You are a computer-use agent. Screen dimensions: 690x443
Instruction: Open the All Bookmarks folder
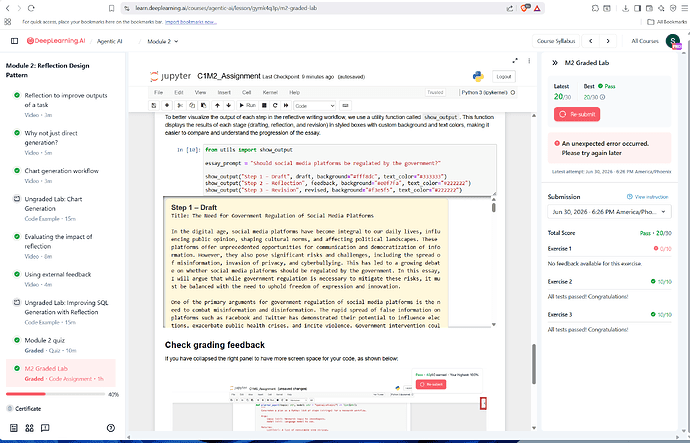coord(667,22)
